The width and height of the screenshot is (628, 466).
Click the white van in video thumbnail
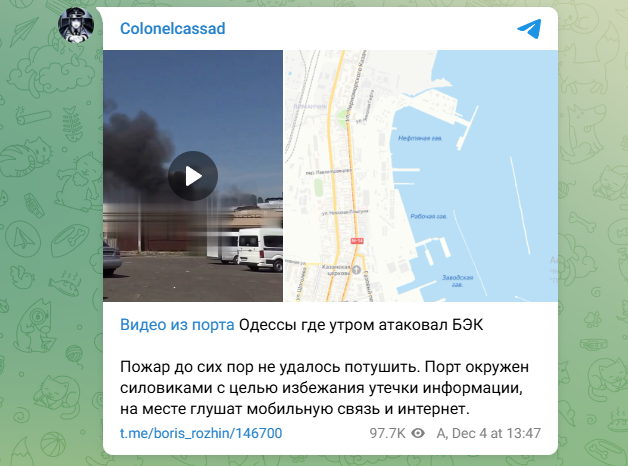click(260, 249)
